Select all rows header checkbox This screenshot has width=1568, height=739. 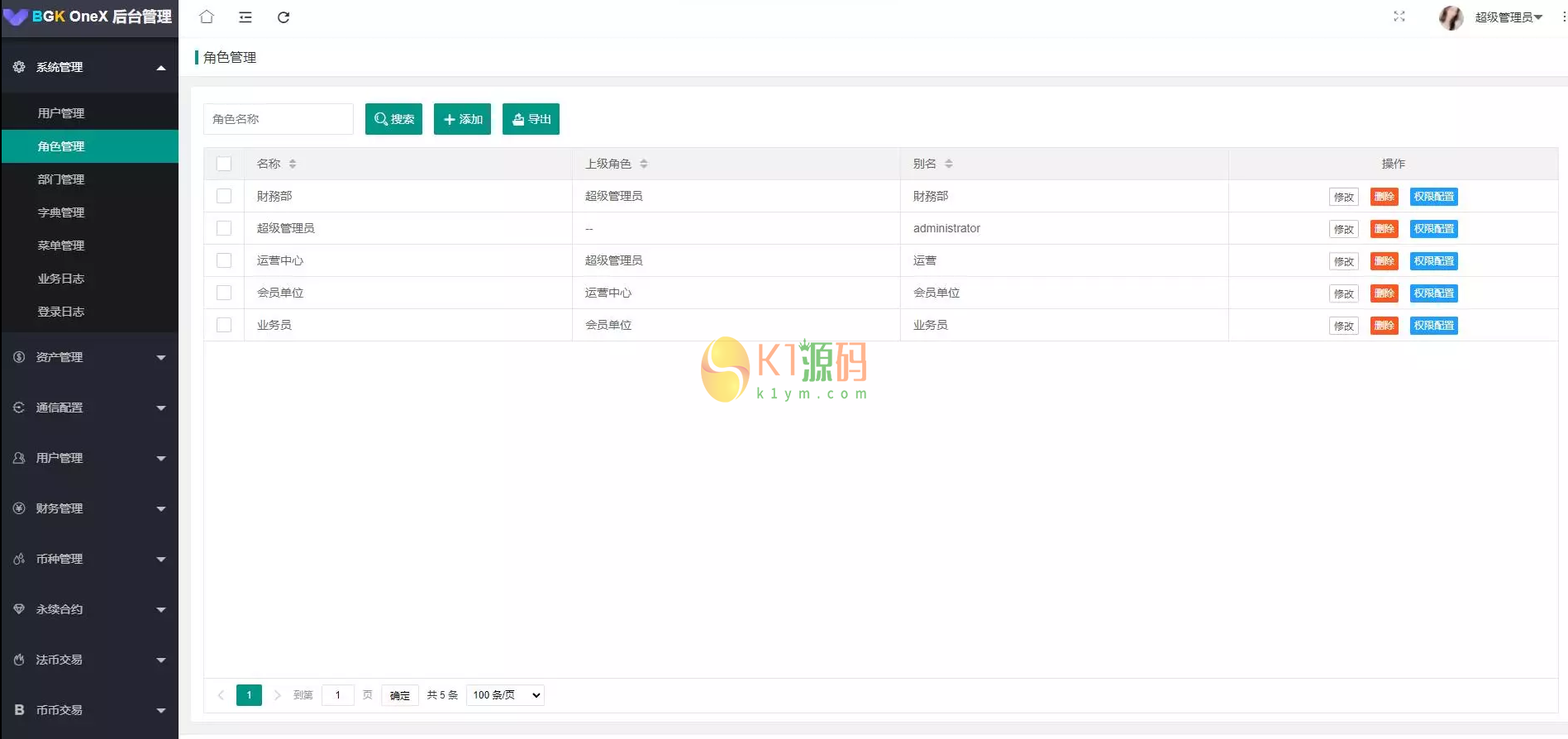[224, 164]
